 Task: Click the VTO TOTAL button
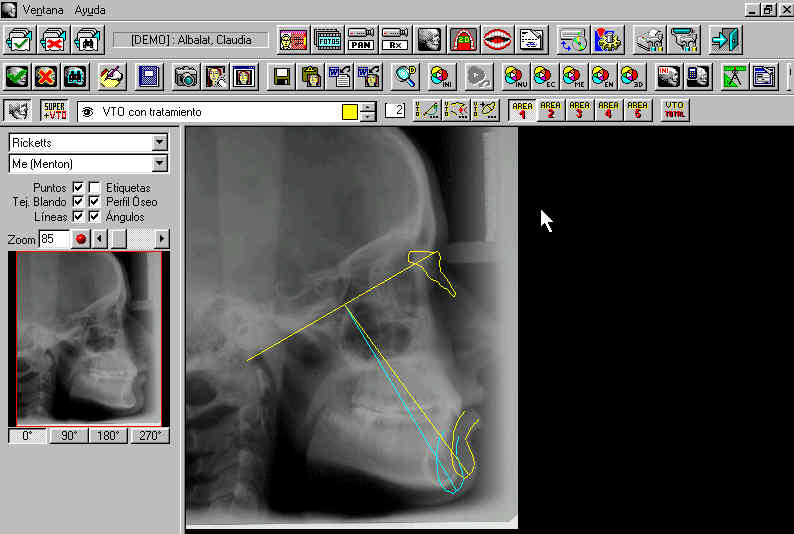[674, 110]
